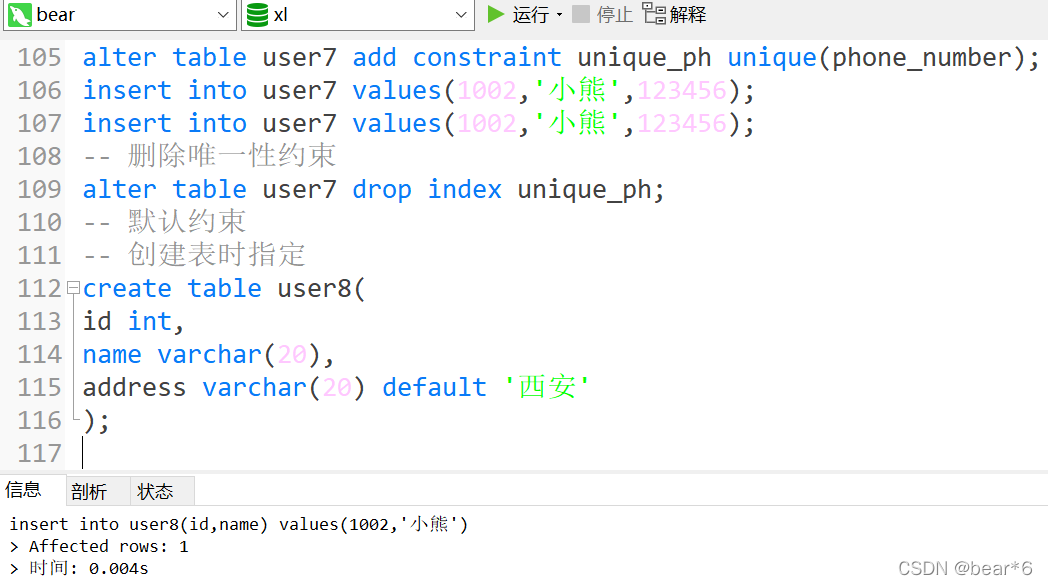Click line number 105 in the gutter
Screen dimensions: 1048x585
(39, 57)
